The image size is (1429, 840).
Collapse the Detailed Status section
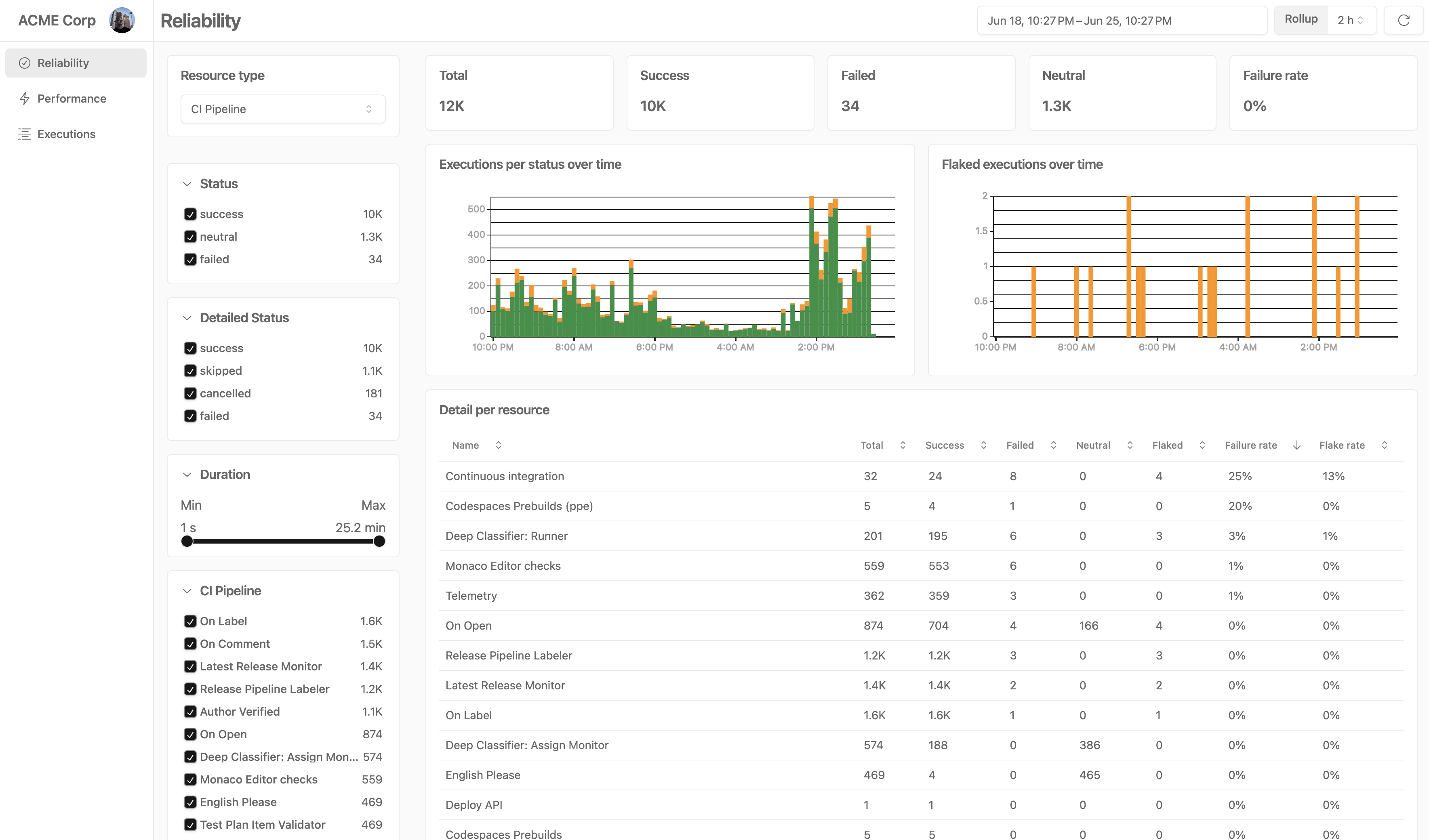(187, 318)
